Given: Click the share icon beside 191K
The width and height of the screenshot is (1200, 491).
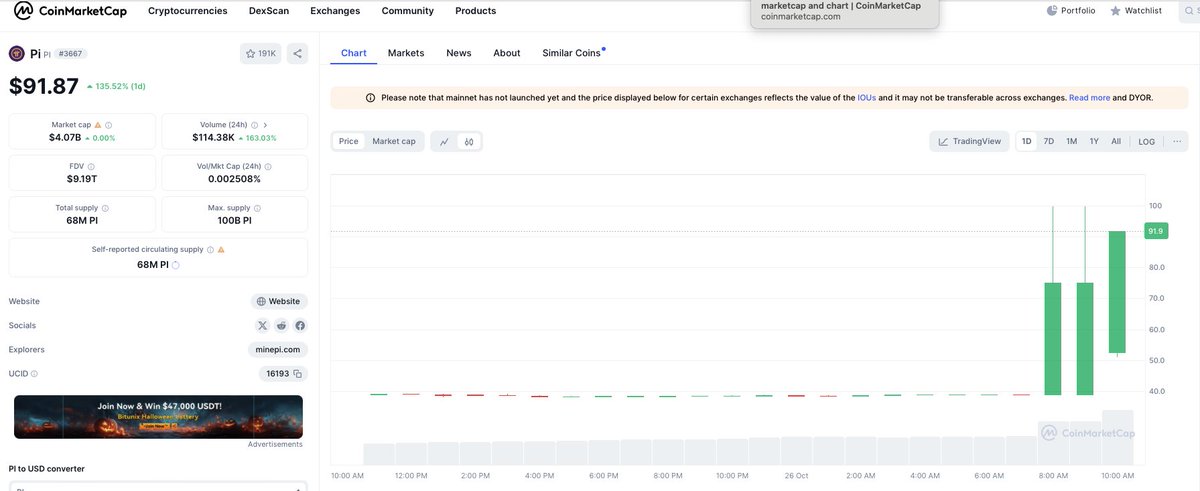Looking at the screenshot, I should click(298, 53).
